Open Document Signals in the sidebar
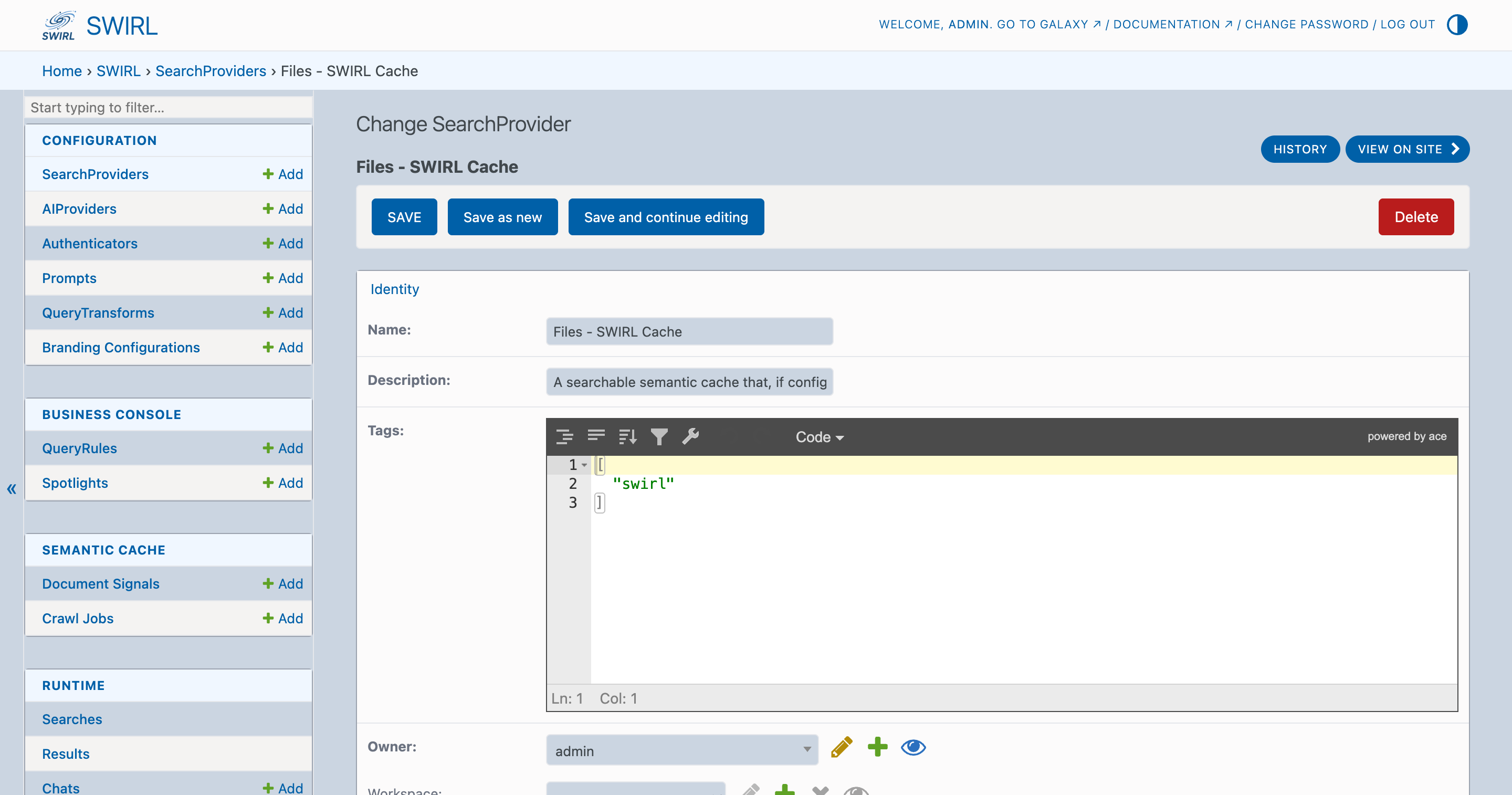 [x=101, y=584]
